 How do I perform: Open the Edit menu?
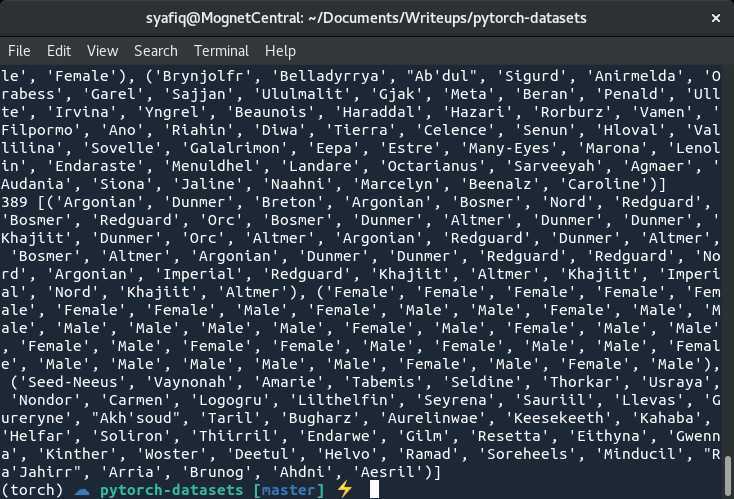point(59,51)
